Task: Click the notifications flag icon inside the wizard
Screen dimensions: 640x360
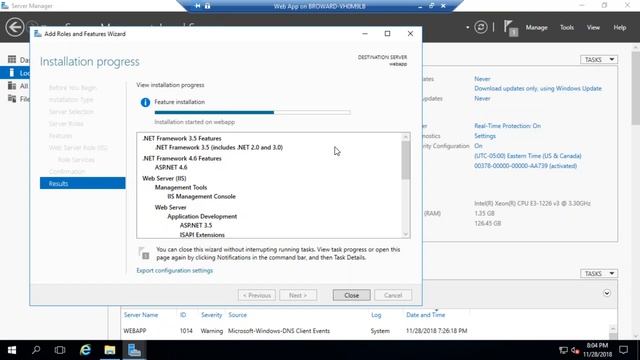Action: 144,253
